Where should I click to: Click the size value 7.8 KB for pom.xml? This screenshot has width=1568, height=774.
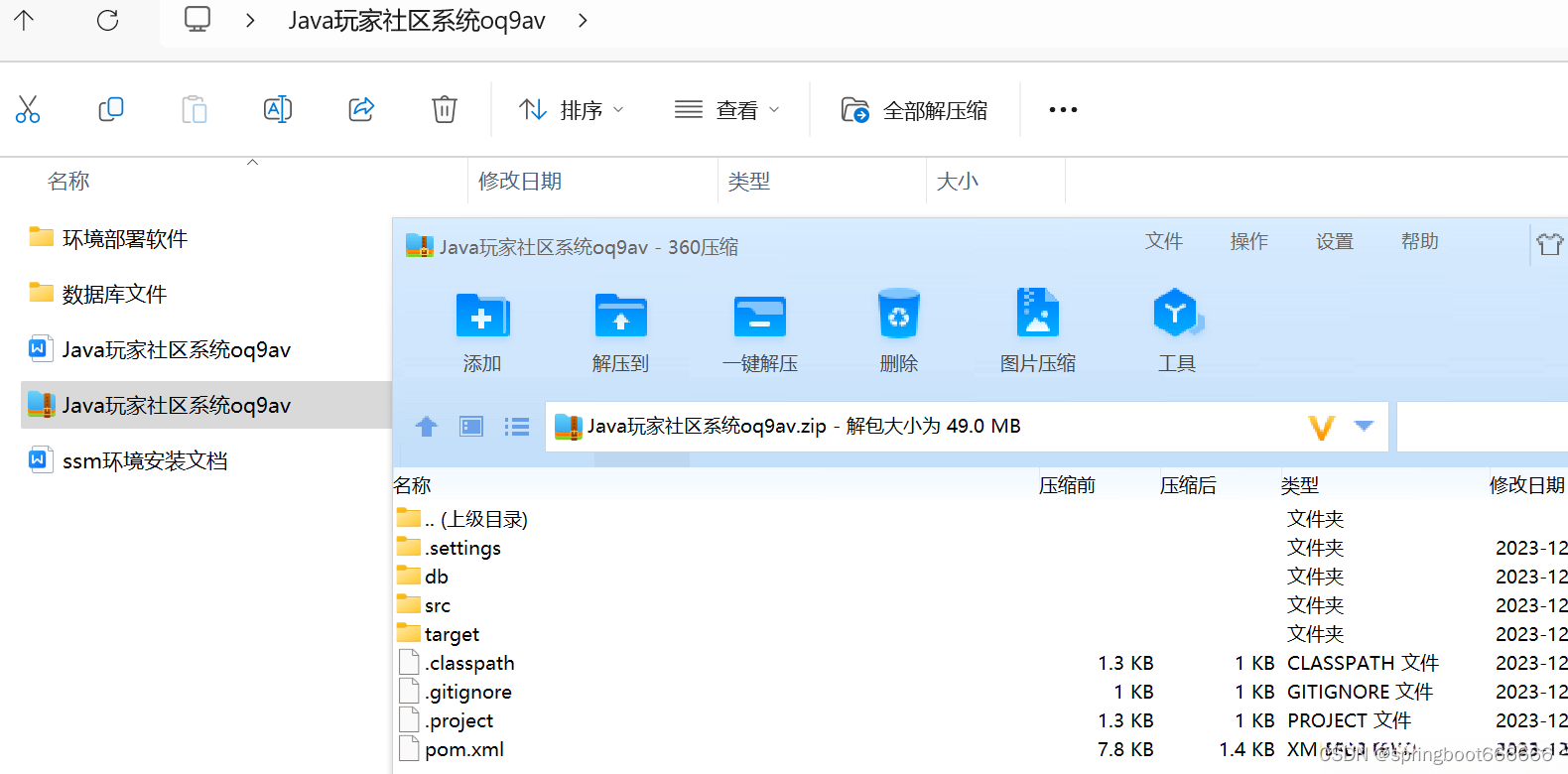[1125, 749]
